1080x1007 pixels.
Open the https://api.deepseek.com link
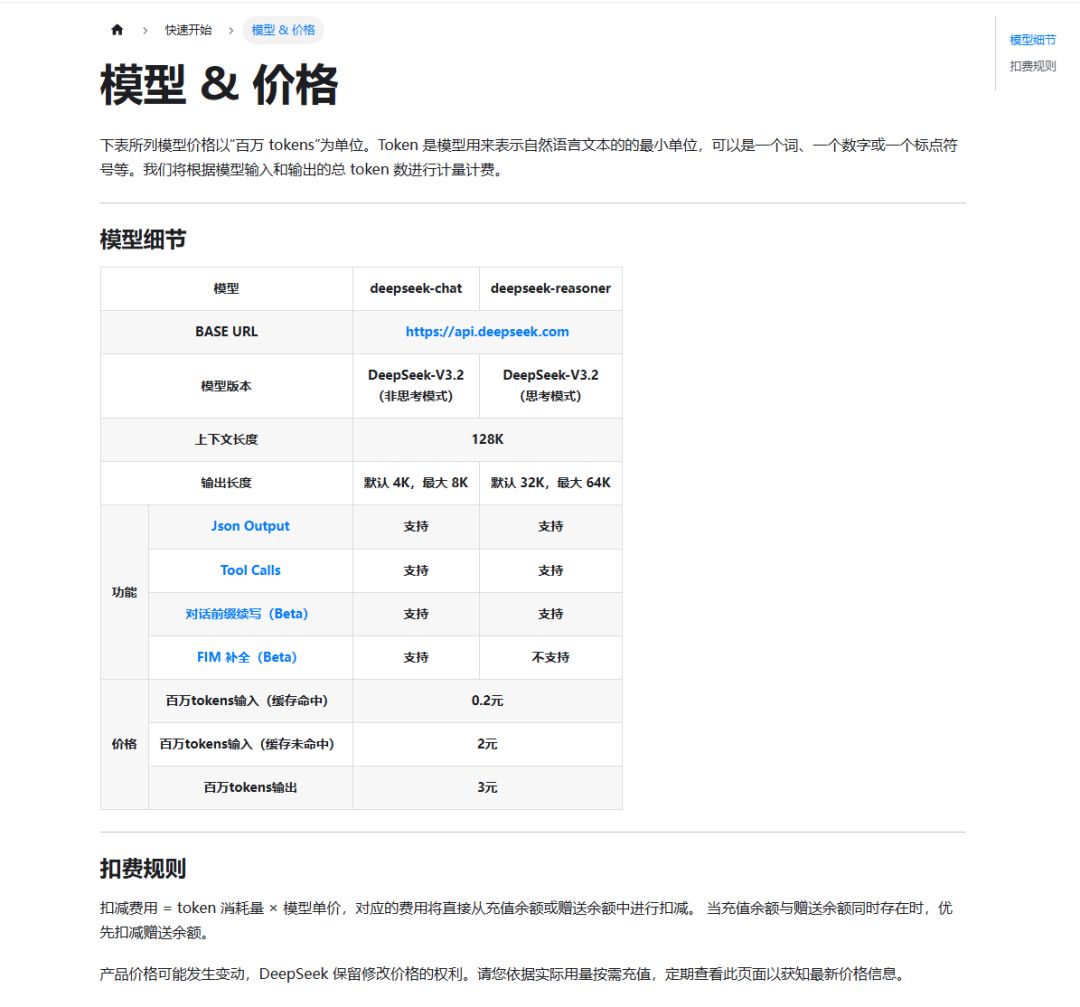coord(487,331)
